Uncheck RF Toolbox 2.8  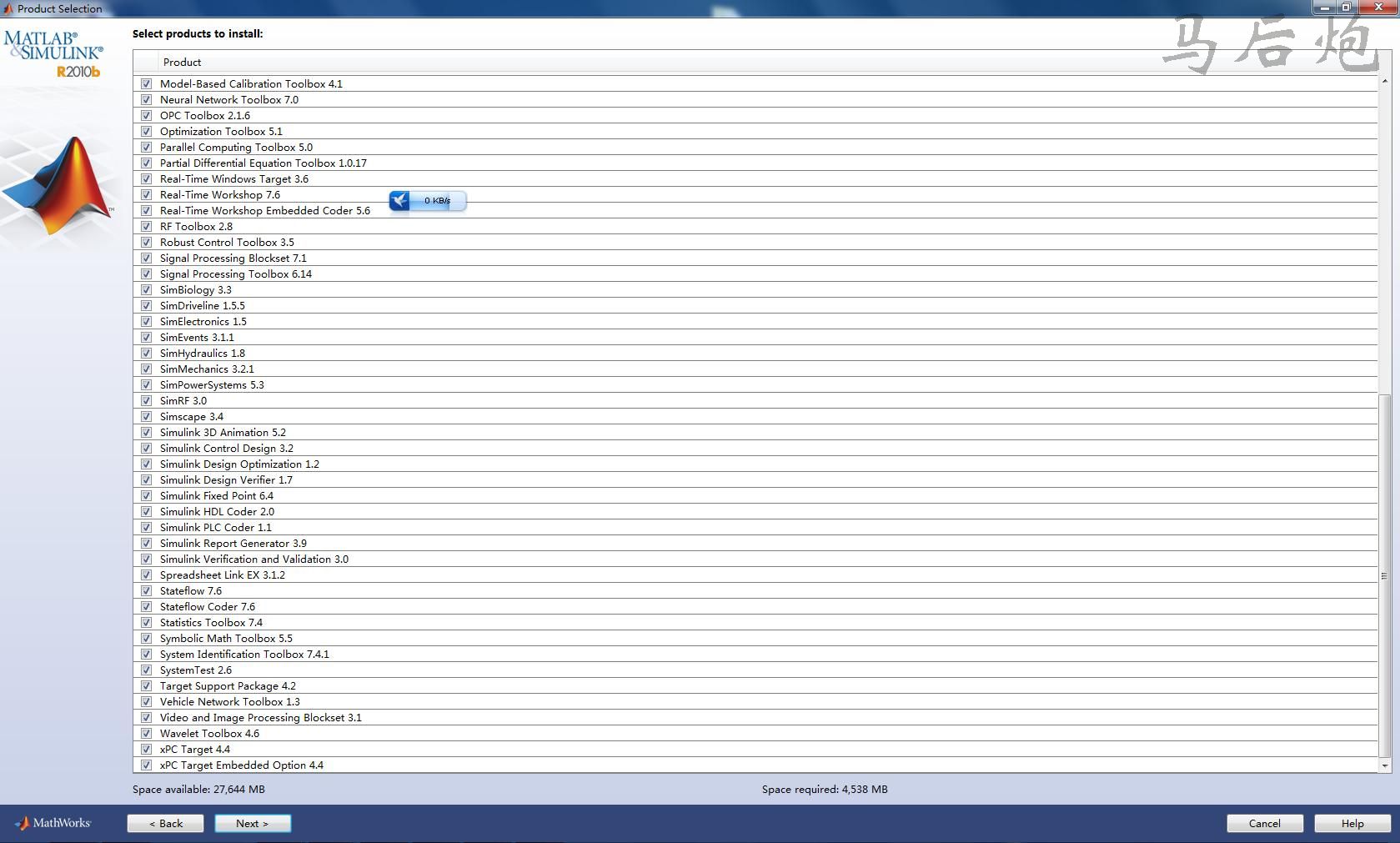click(146, 226)
